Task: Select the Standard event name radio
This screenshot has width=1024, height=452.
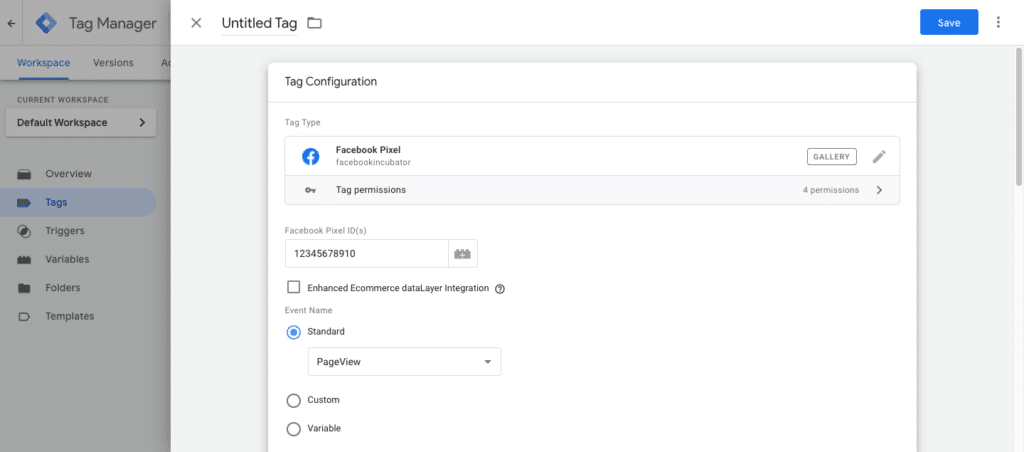Action: pos(294,332)
